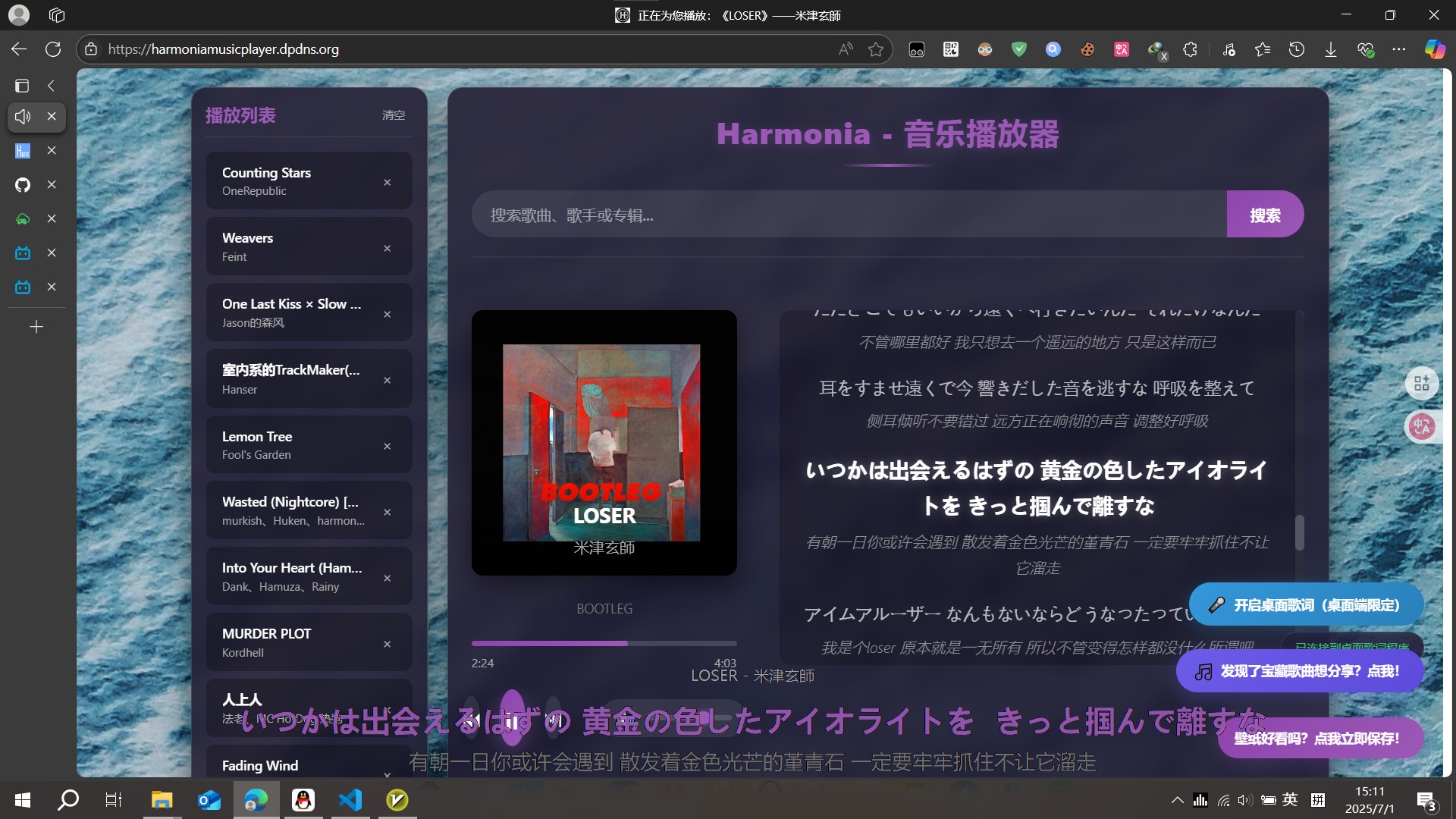Switch to the GitHub vertical tab

tap(23, 185)
